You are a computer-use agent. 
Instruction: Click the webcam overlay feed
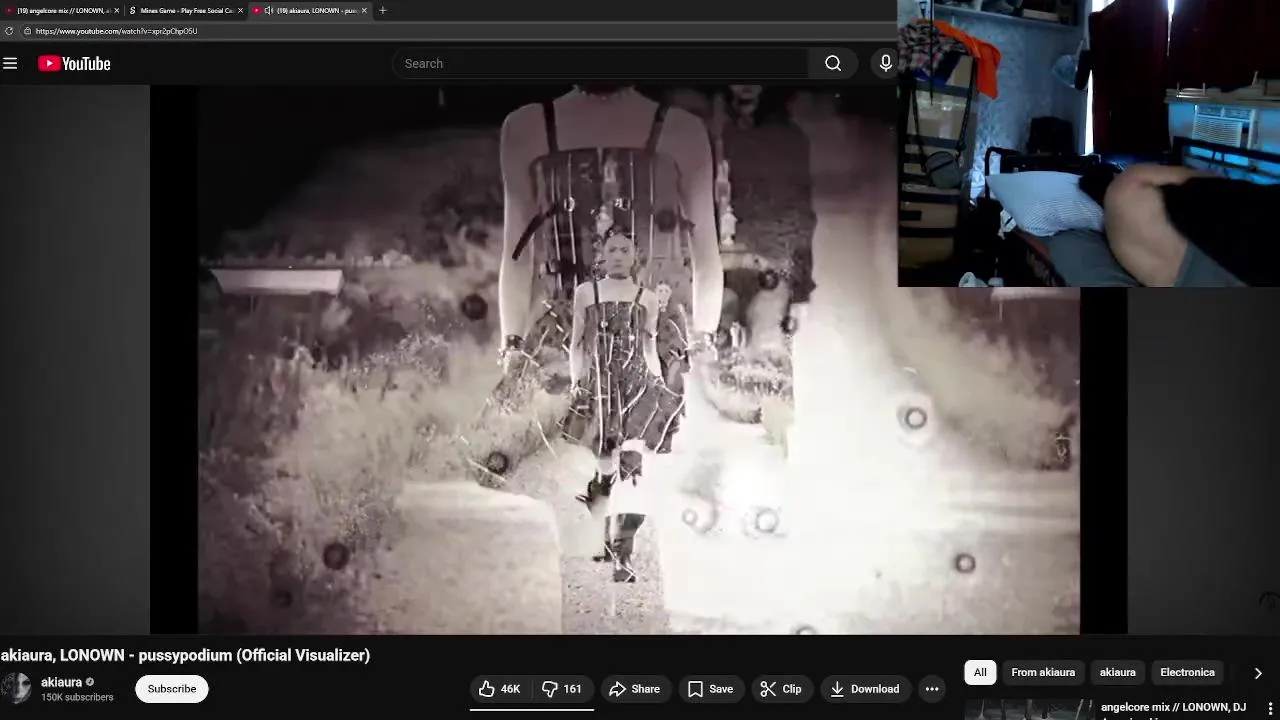coord(1089,143)
